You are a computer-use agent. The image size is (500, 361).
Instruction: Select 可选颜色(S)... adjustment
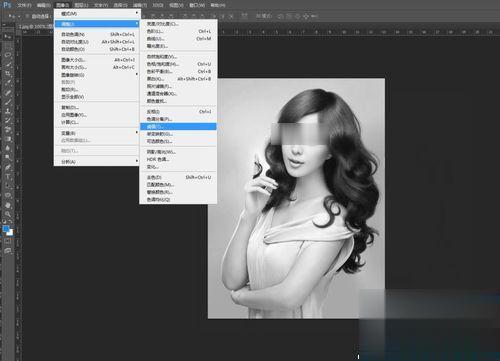pyautogui.click(x=178, y=141)
